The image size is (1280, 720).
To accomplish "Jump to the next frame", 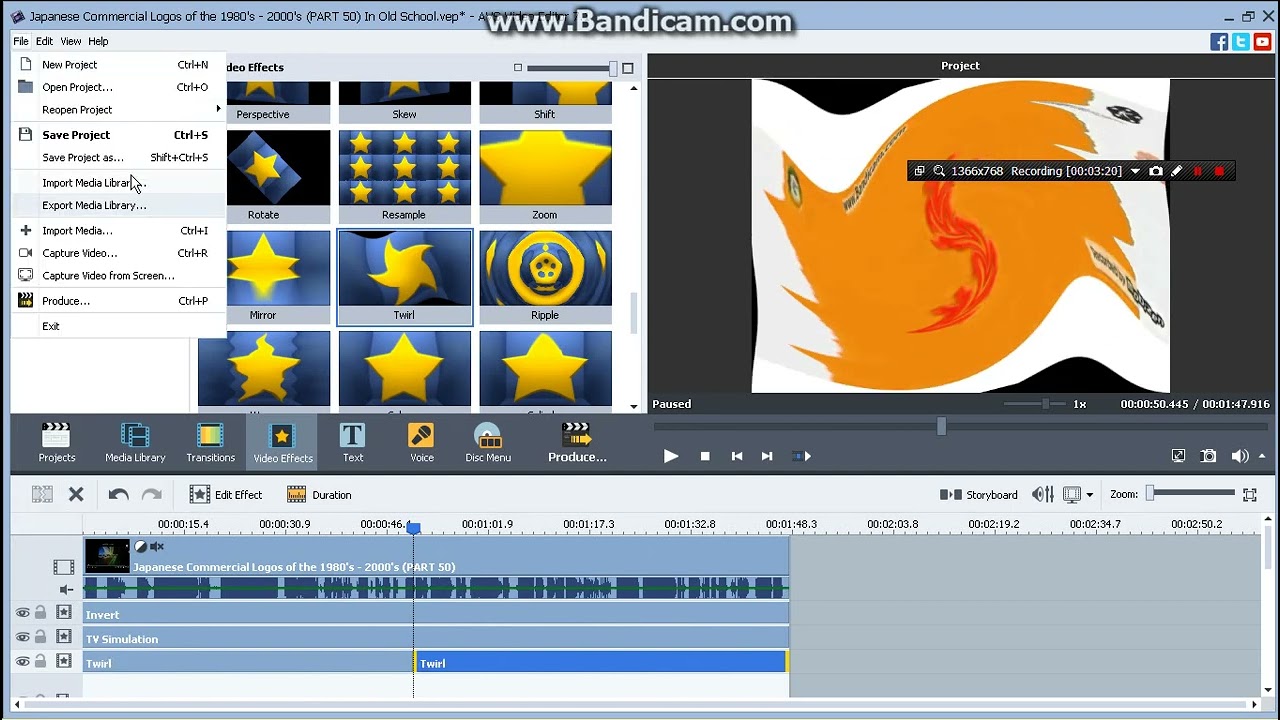I will coord(767,456).
